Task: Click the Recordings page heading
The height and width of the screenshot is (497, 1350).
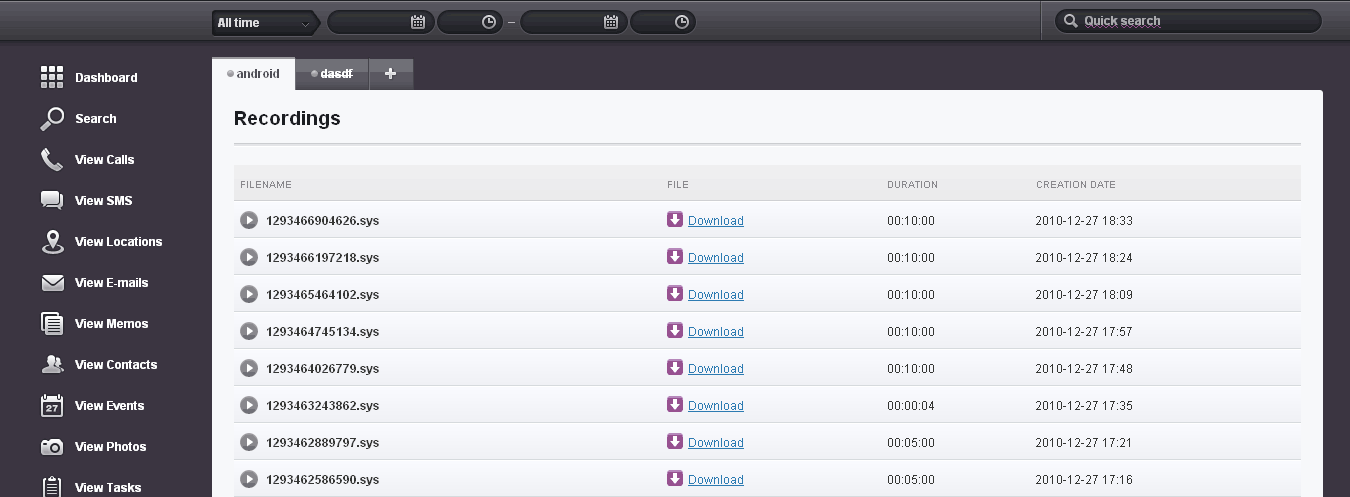Action: (287, 118)
